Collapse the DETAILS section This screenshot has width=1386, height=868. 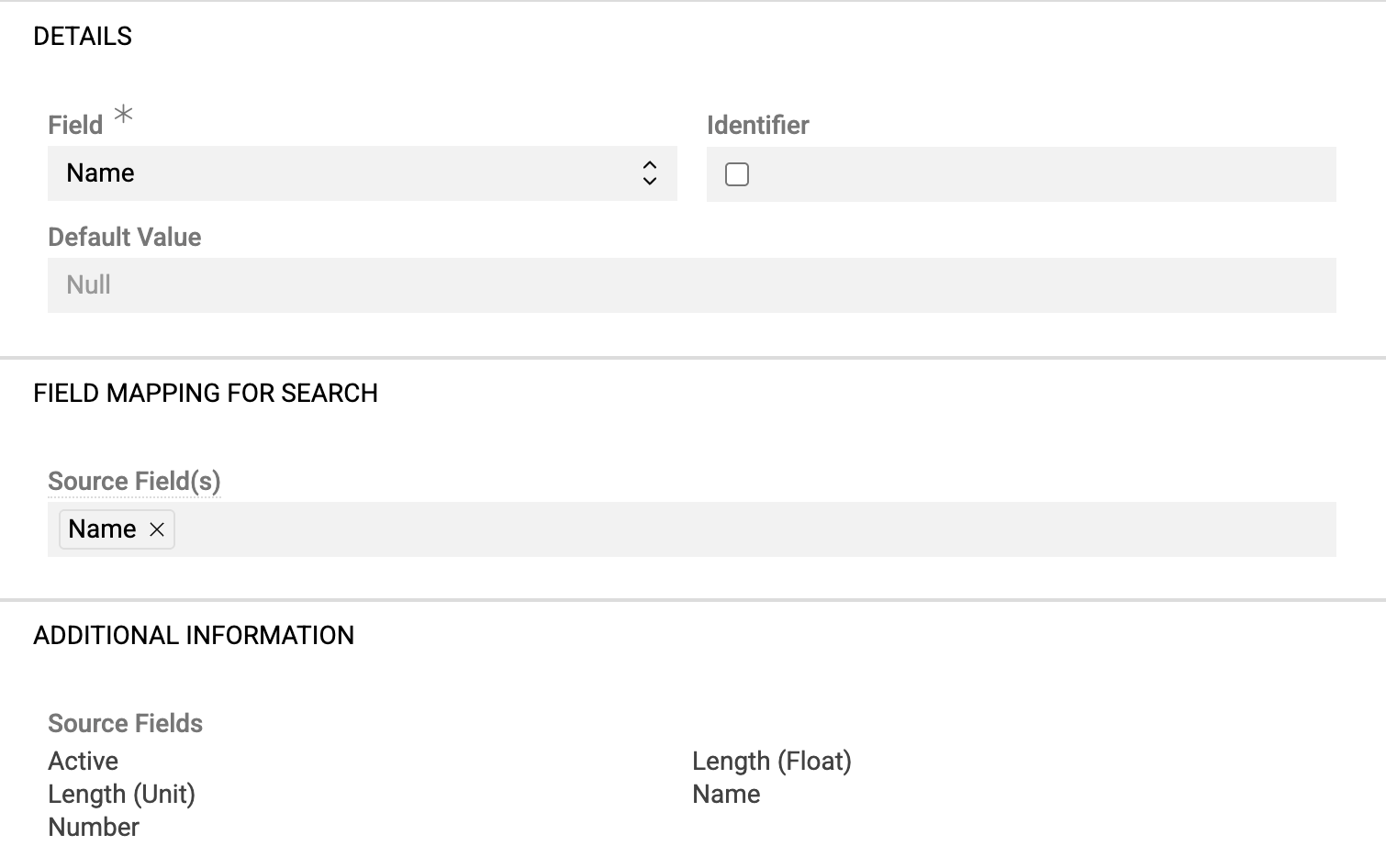(x=83, y=36)
